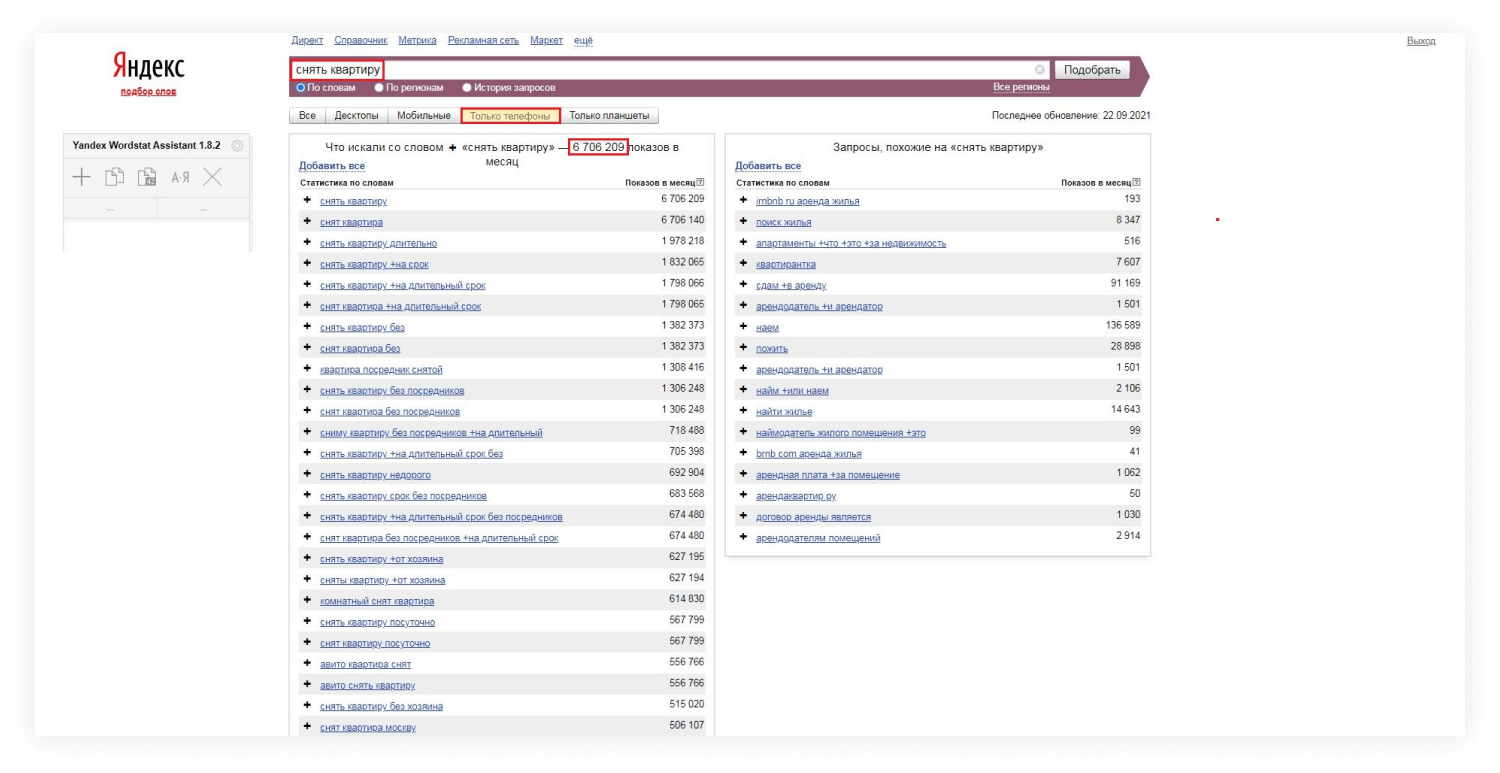Click the '136 589' impressions value
The image size is (1500, 773).
click(x=1121, y=325)
